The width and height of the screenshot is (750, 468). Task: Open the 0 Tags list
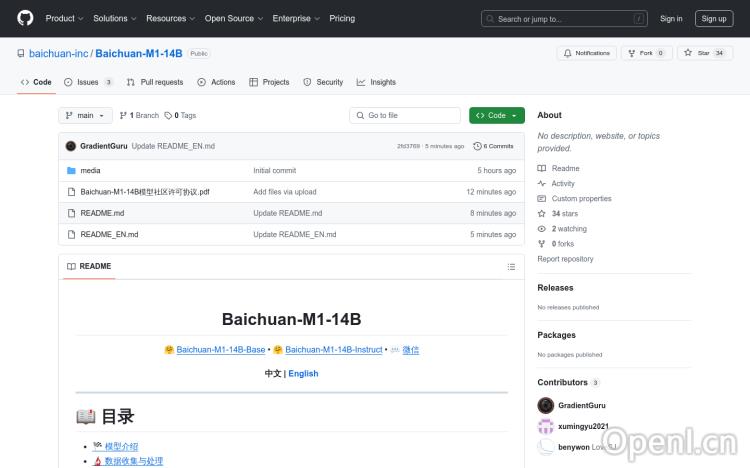tap(180, 115)
